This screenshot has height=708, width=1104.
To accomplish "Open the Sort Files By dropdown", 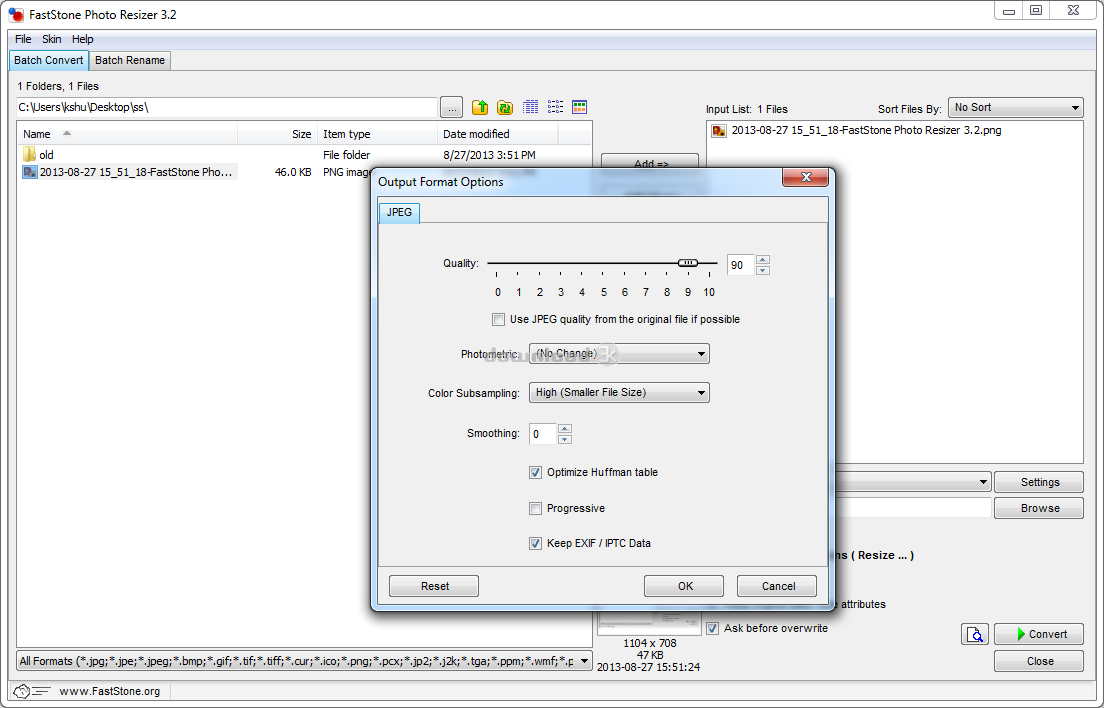I will 1015,108.
